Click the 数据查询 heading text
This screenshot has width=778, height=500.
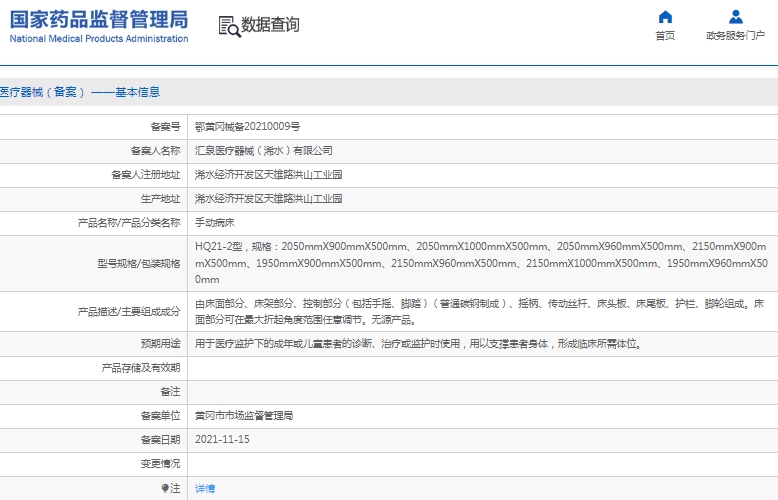point(270,24)
